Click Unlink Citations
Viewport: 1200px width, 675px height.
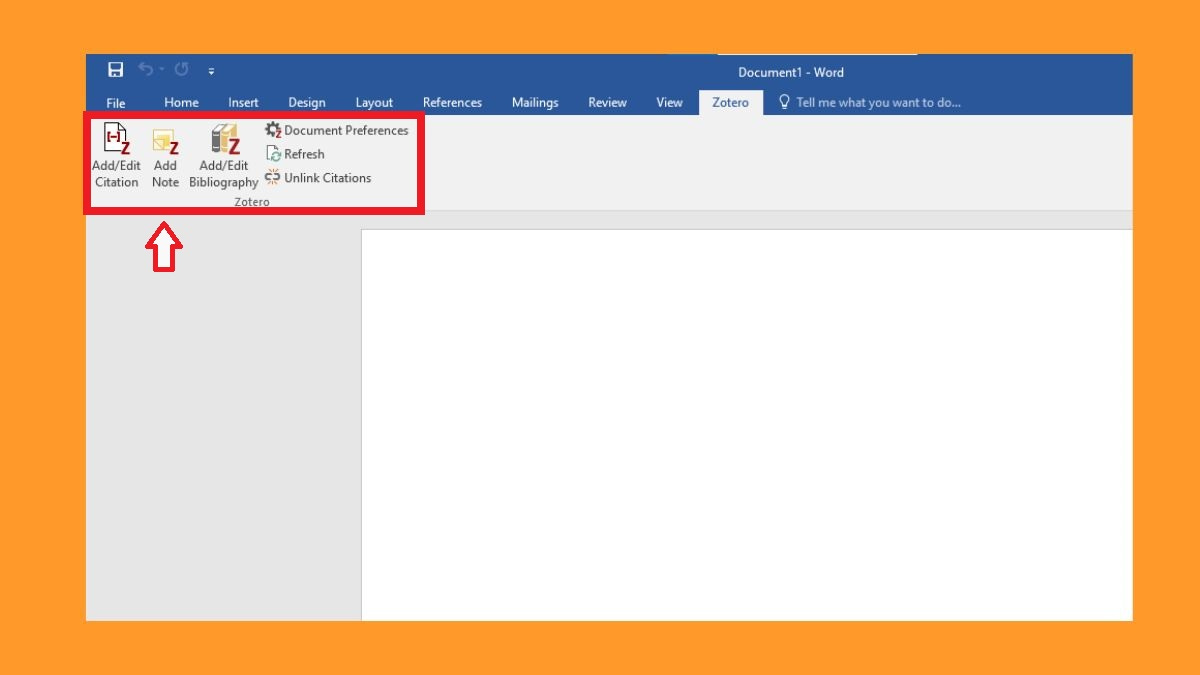coord(318,178)
